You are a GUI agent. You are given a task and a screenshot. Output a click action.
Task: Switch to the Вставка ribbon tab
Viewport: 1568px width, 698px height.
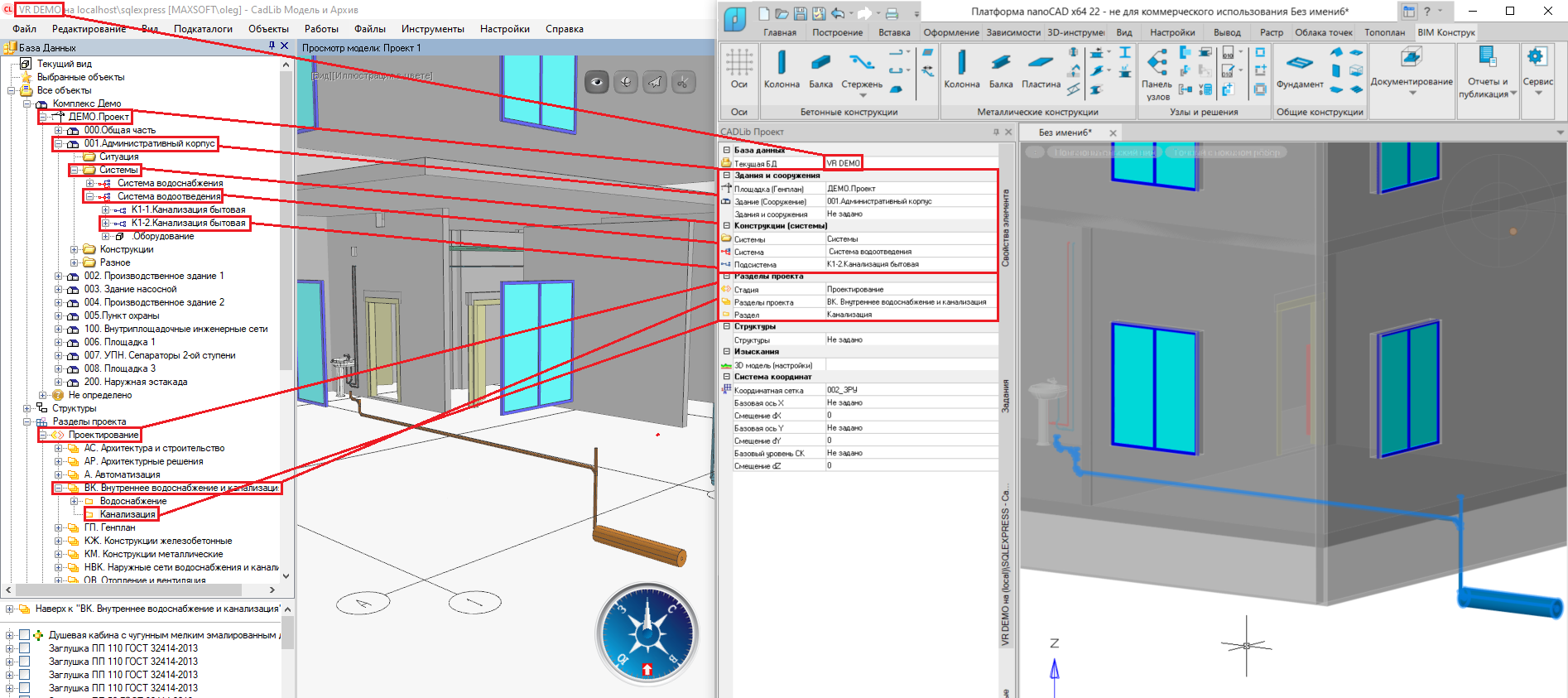894,32
